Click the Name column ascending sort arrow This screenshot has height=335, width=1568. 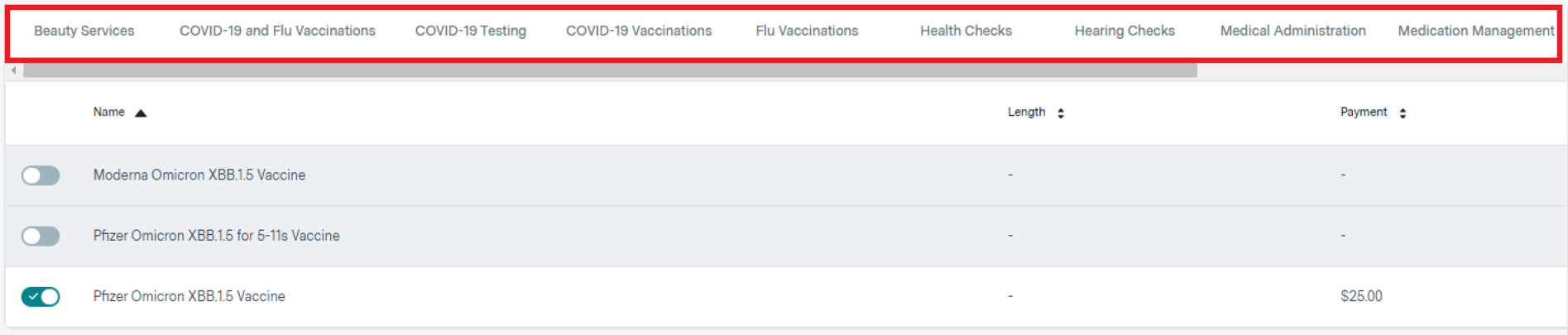click(x=141, y=113)
